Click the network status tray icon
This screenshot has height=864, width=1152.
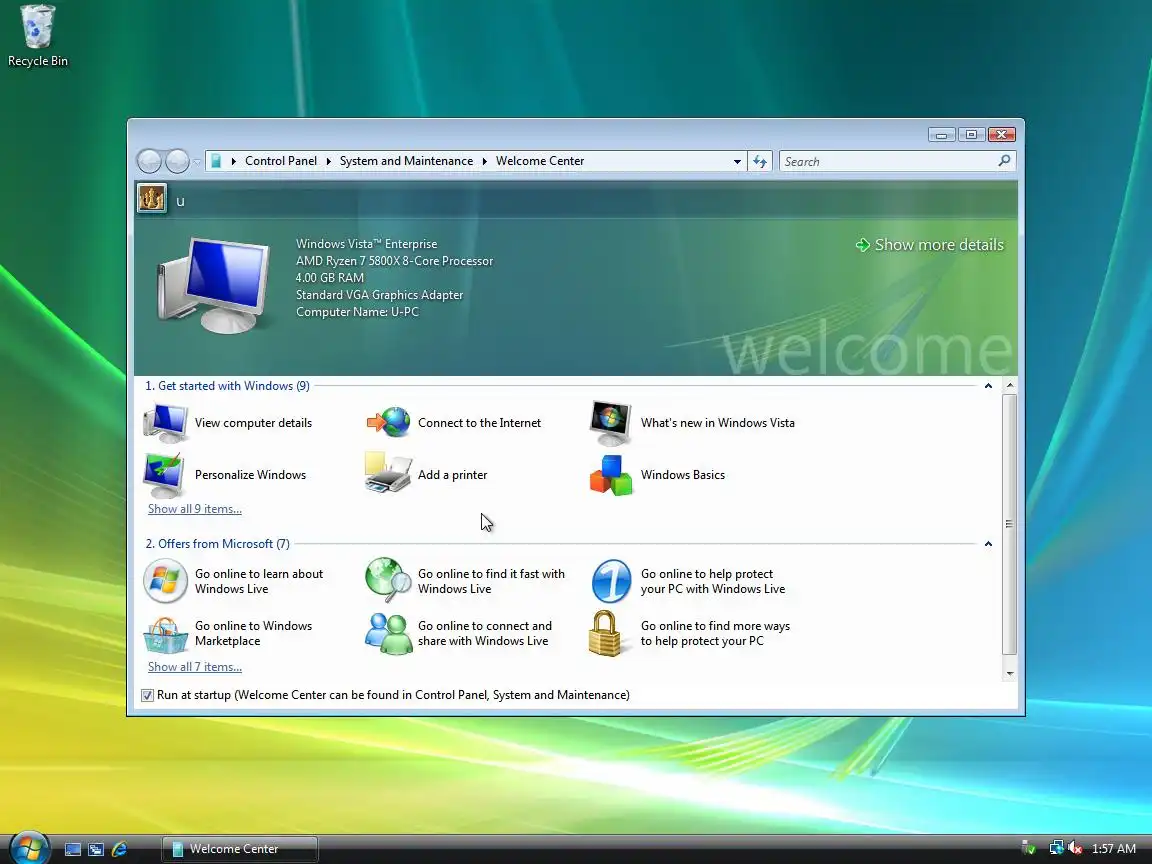[x=1056, y=848]
